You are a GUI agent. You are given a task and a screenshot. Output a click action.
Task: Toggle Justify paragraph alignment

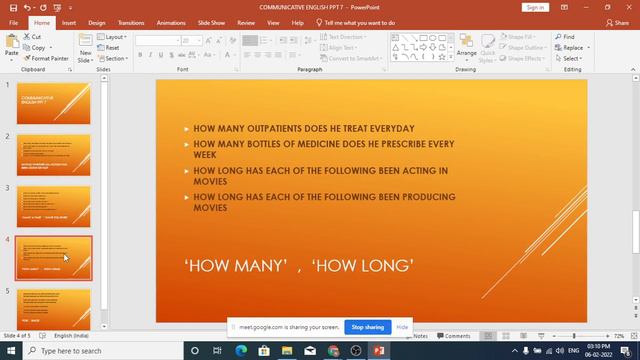pyautogui.click(x=278, y=55)
